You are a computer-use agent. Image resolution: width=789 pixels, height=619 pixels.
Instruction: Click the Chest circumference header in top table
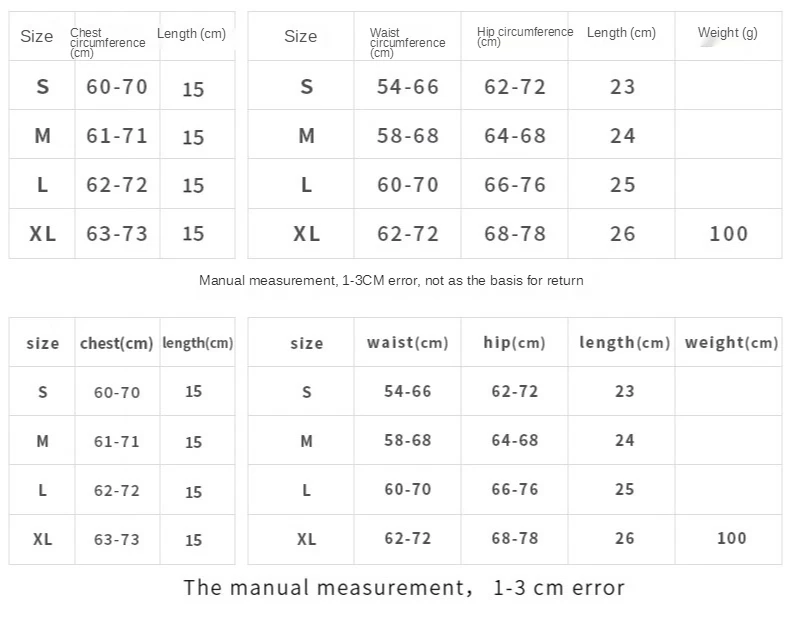(107, 42)
